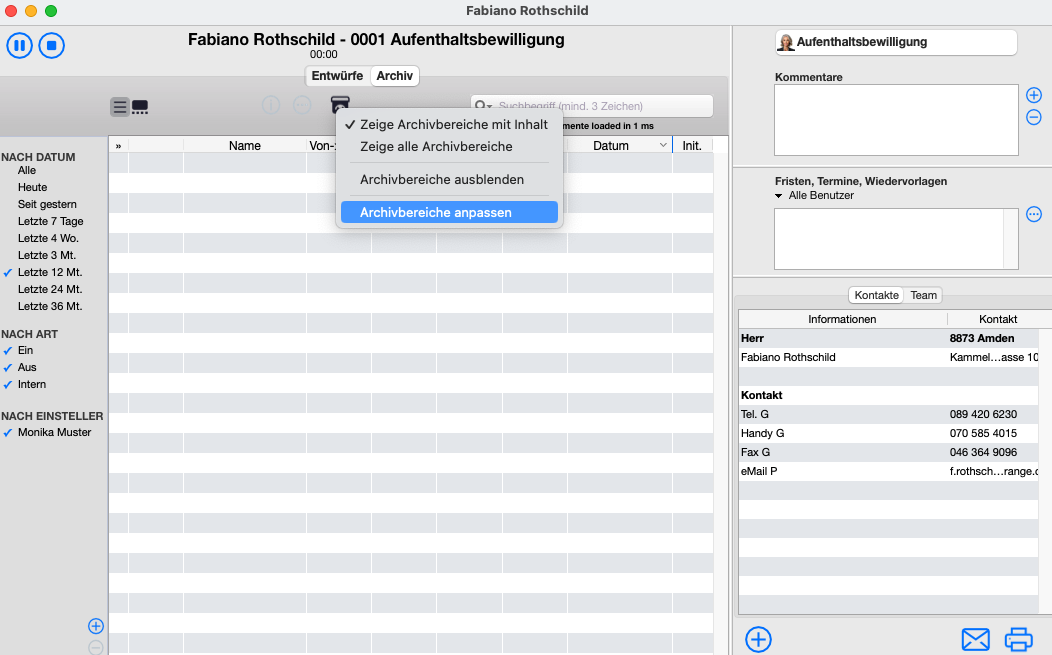Switch to list view icon
Viewport: 1052px width, 655px height.
[120, 107]
